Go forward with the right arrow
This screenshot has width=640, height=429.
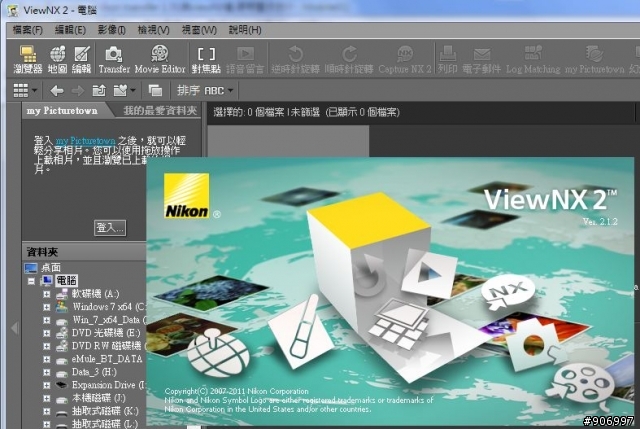(x=78, y=90)
